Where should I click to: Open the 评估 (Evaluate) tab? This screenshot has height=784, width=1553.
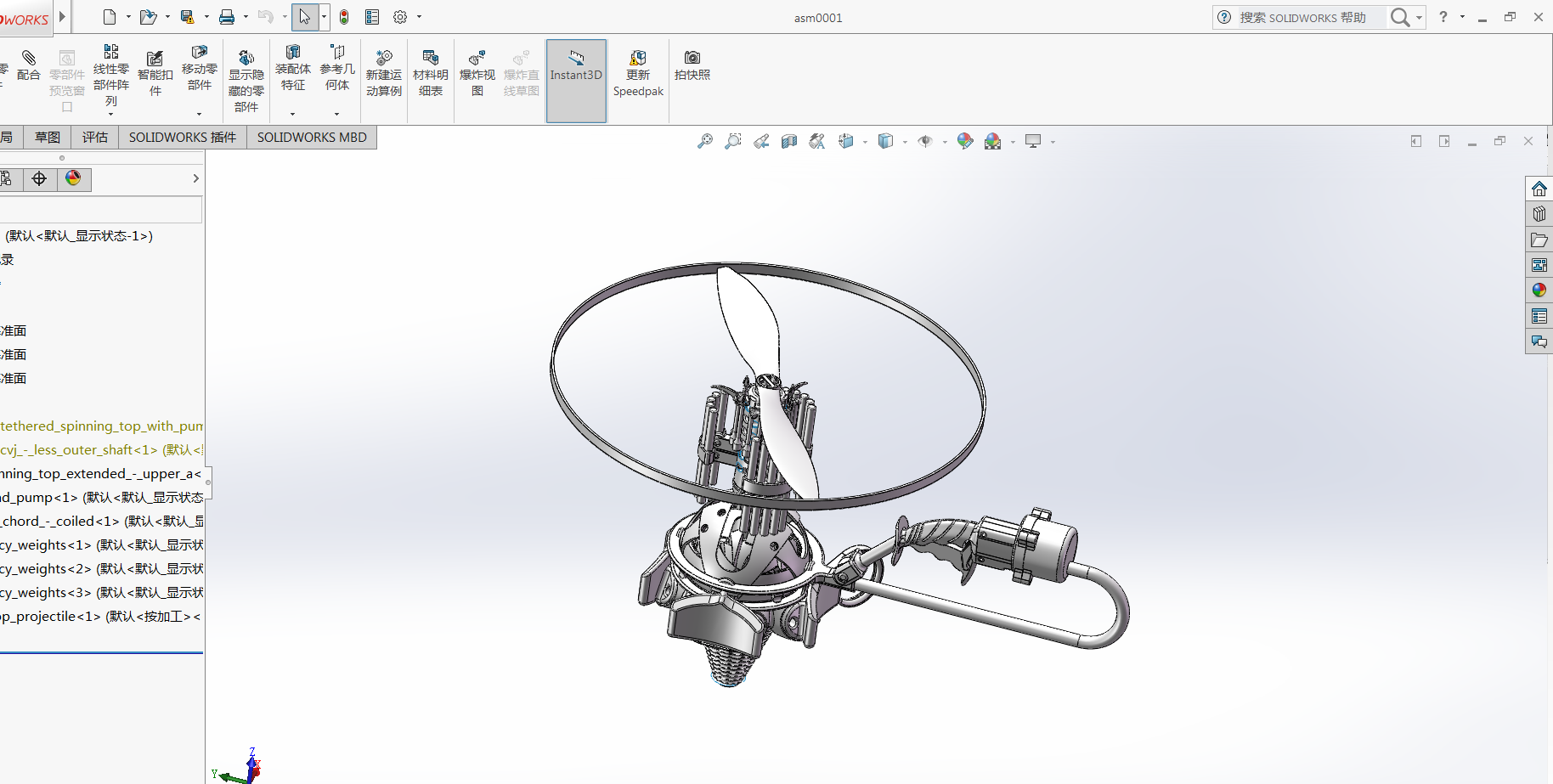click(95, 137)
